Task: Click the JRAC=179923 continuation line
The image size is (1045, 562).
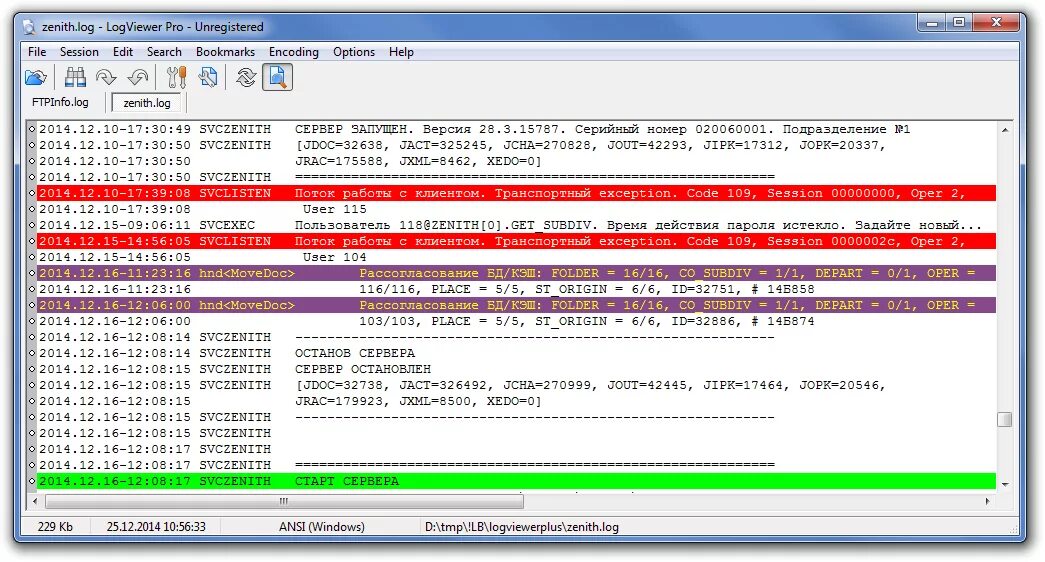Action: tap(517, 401)
